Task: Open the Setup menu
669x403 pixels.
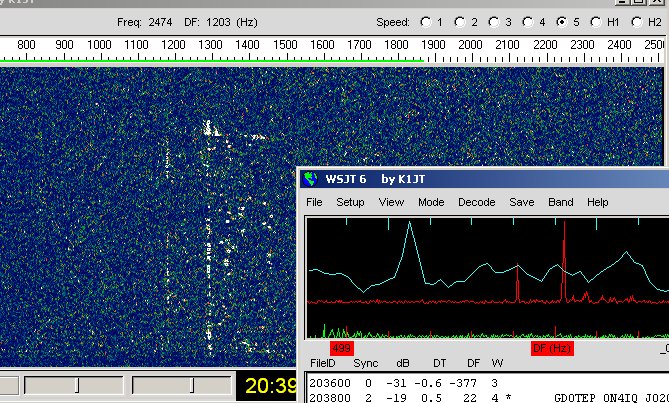Action: click(x=350, y=202)
